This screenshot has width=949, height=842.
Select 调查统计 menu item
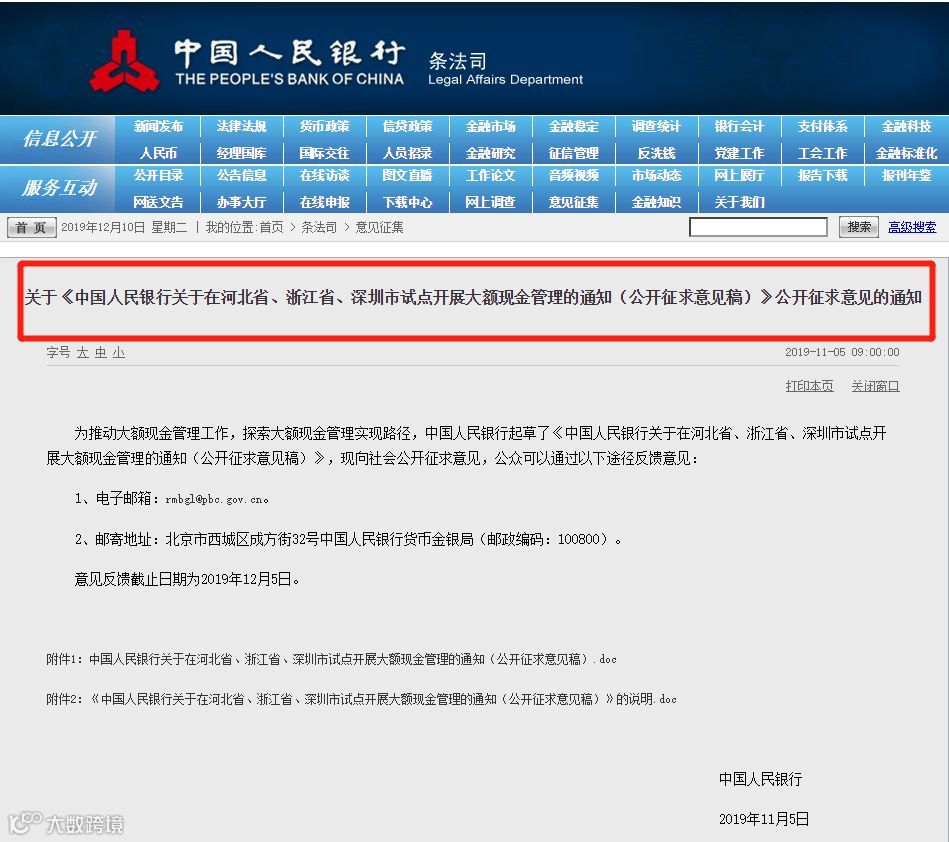pos(656,127)
